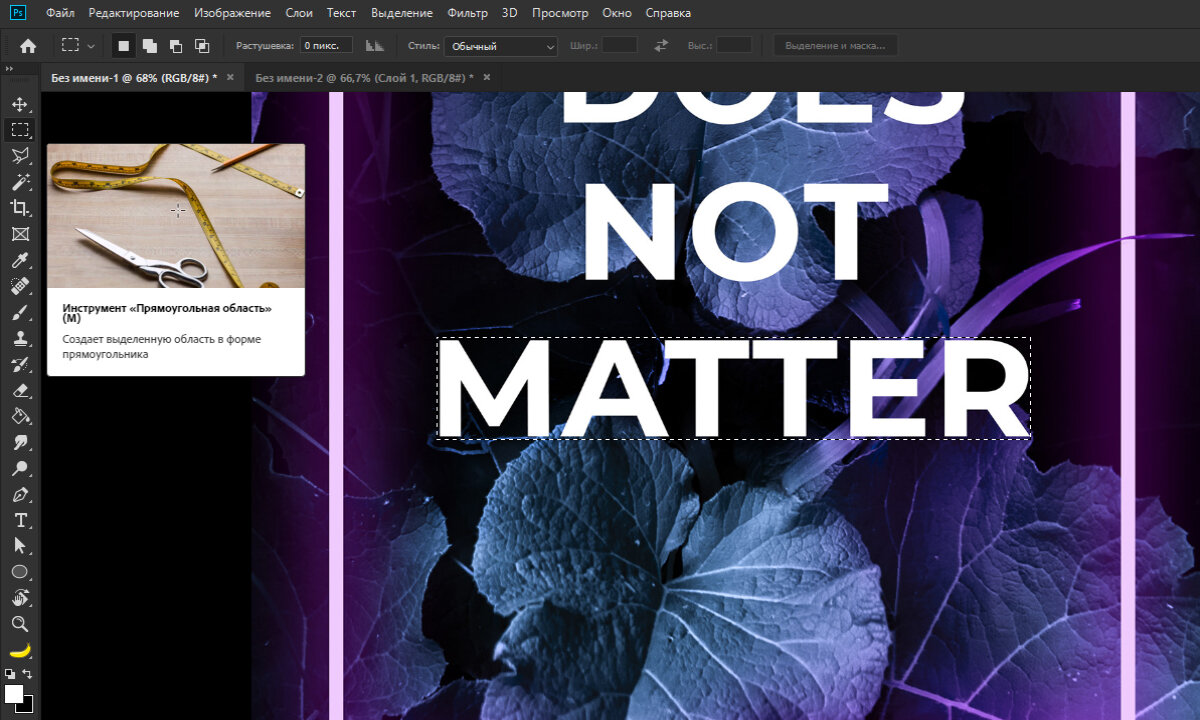Select the Eraser tool

click(19, 390)
